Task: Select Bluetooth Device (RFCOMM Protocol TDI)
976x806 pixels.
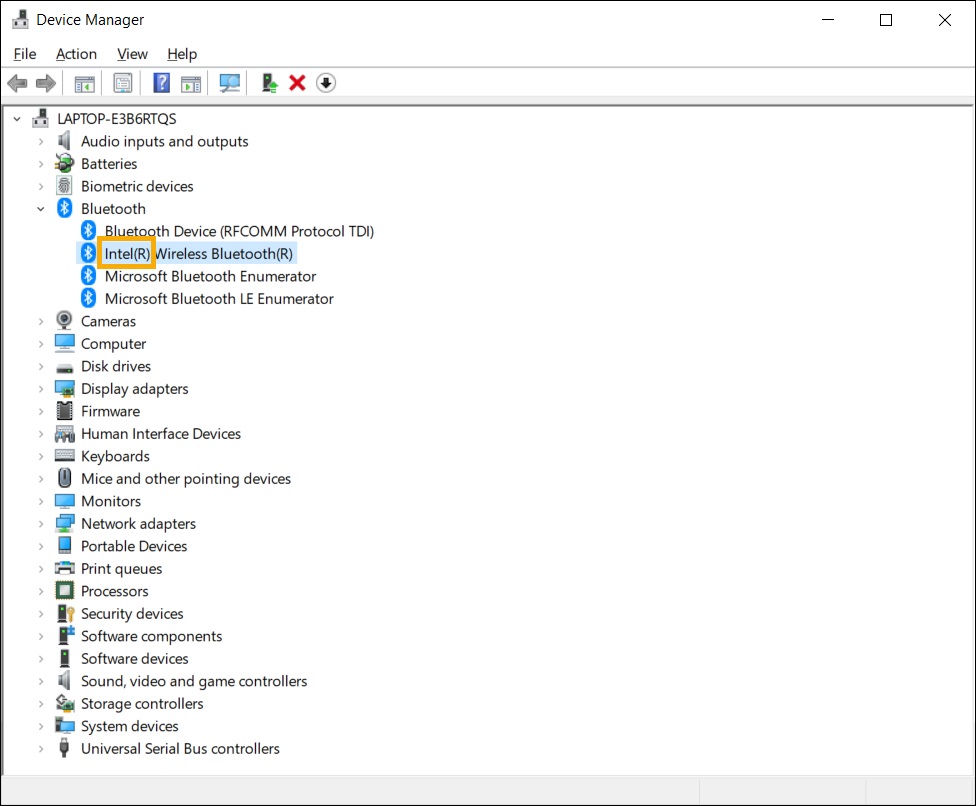Action: coord(239,231)
